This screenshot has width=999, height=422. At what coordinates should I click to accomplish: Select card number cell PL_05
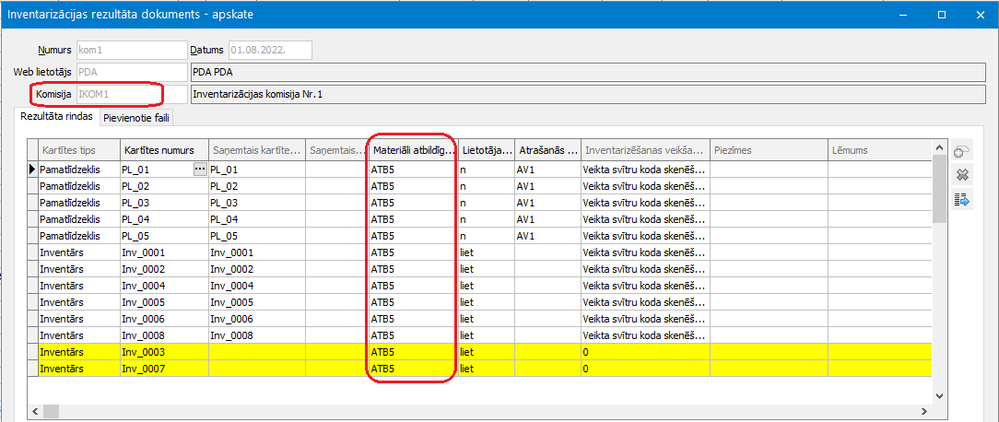point(164,235)
